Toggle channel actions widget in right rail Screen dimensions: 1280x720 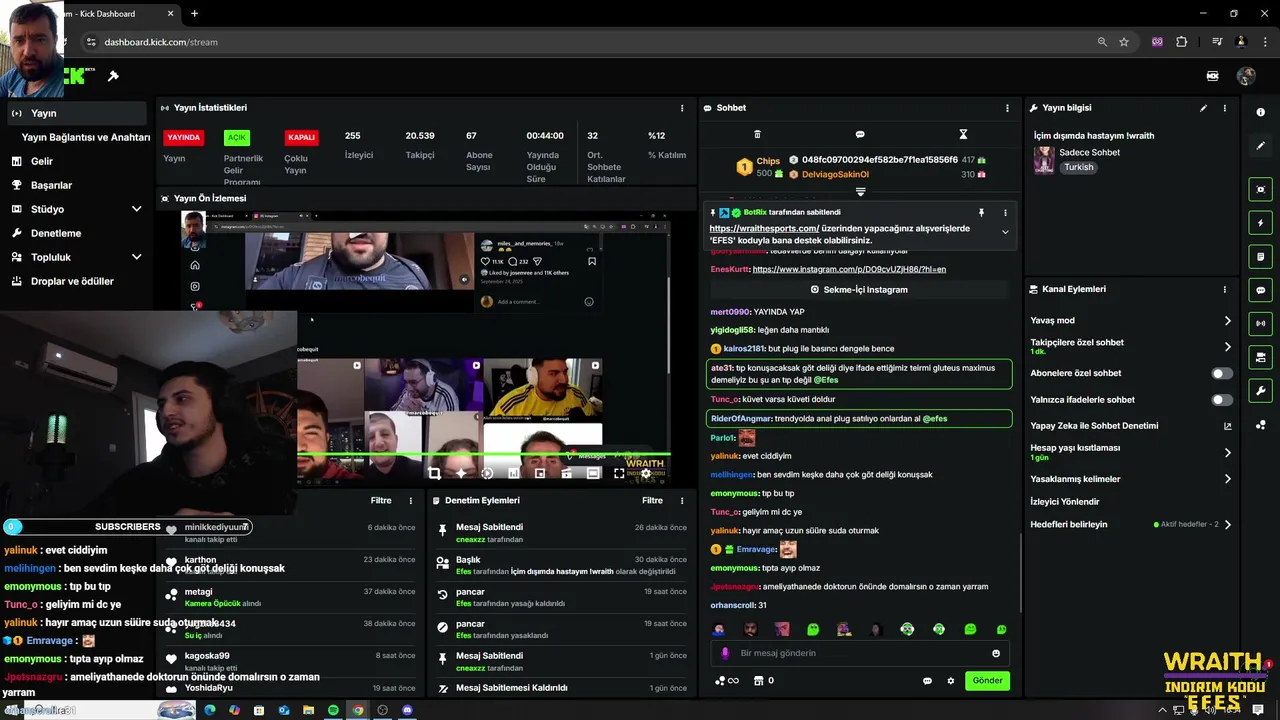1260,357
